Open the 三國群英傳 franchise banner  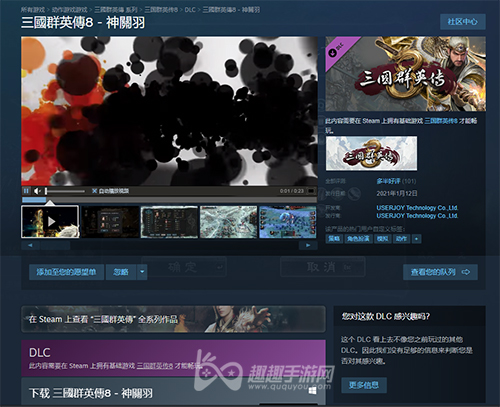pyautogui.click(x=173, y=319)
